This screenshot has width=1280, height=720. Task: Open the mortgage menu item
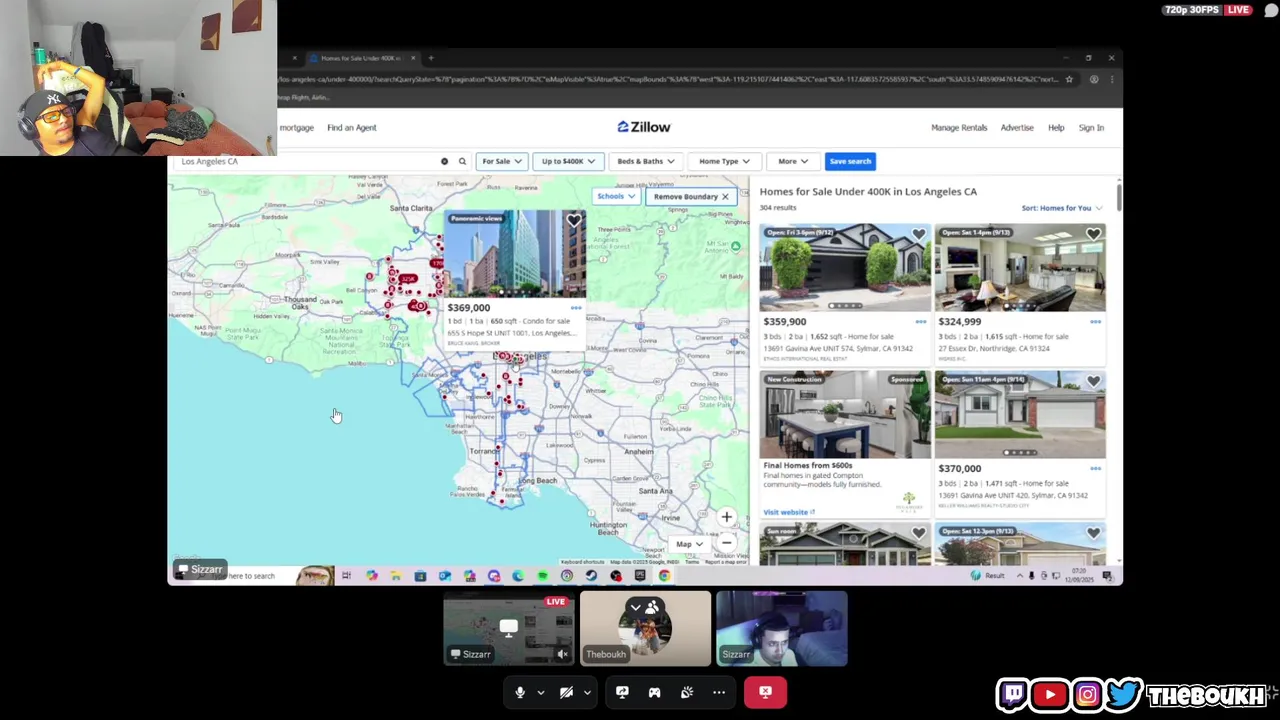[x=296, y=128]
